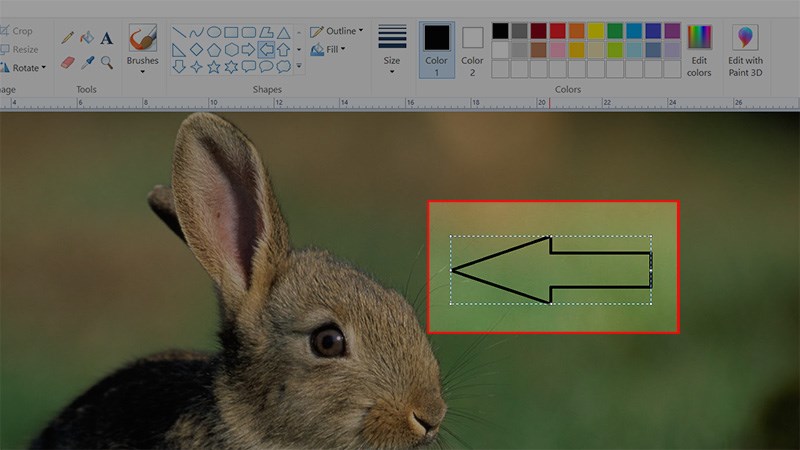Pick the green color swatch
This screenshot has width=800, height=450.
[615, 31]
